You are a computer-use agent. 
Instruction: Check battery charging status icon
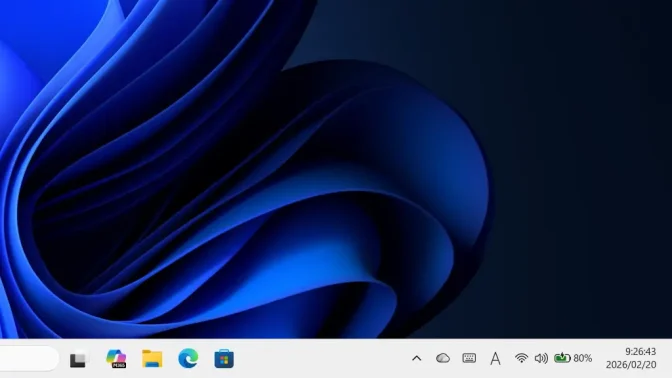point(562,357)
